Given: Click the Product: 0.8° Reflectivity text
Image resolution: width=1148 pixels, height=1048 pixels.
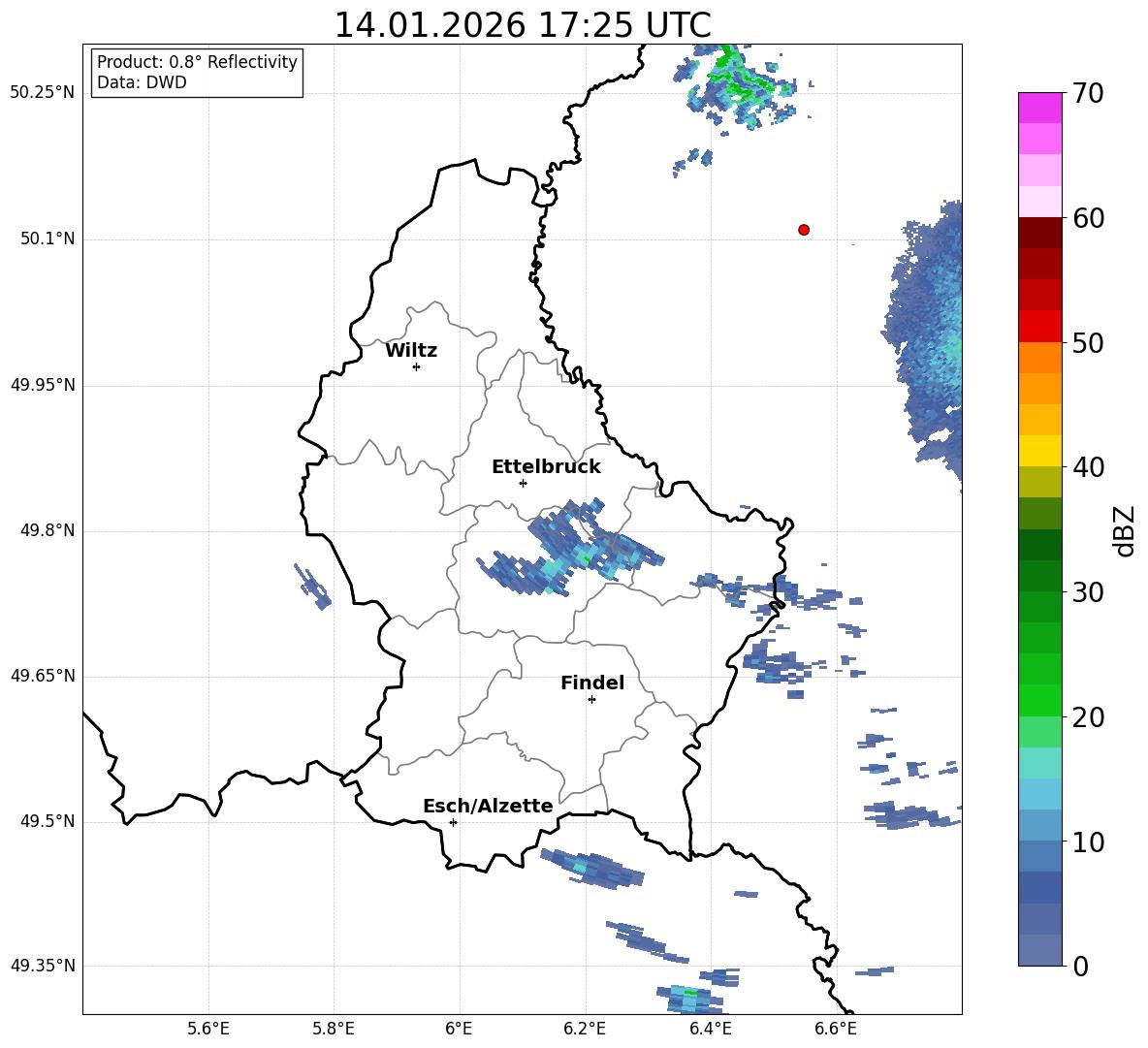Looking at the screenshot, I should pyautogui.click(x=197, y=62).
